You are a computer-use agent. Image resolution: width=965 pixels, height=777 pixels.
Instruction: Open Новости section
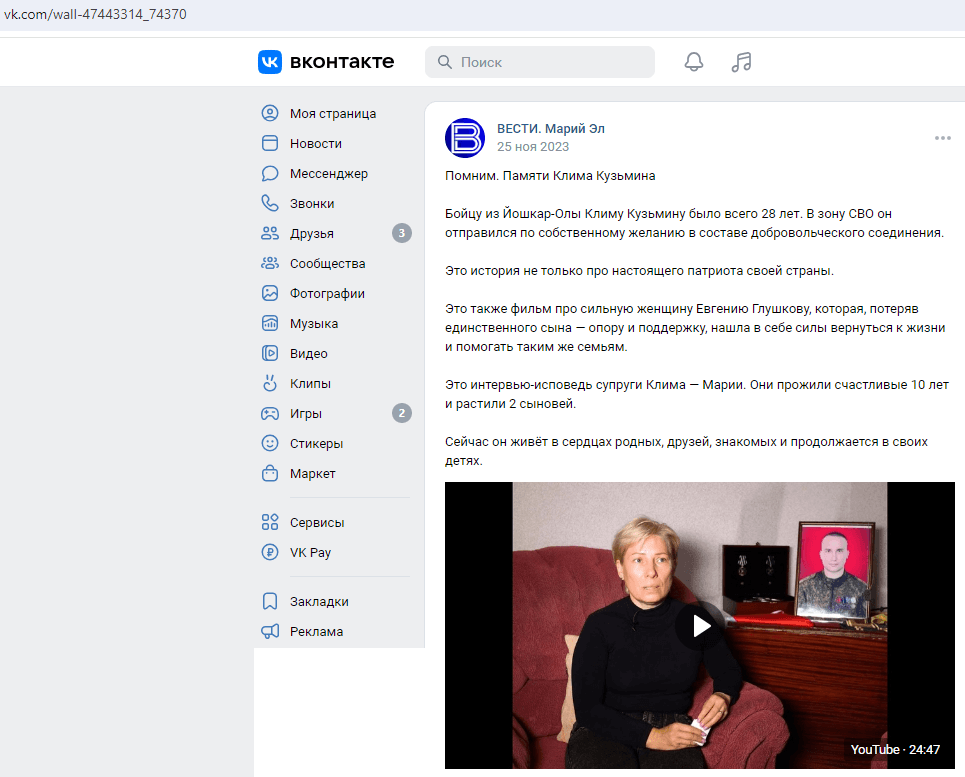(x=316, y=143)
